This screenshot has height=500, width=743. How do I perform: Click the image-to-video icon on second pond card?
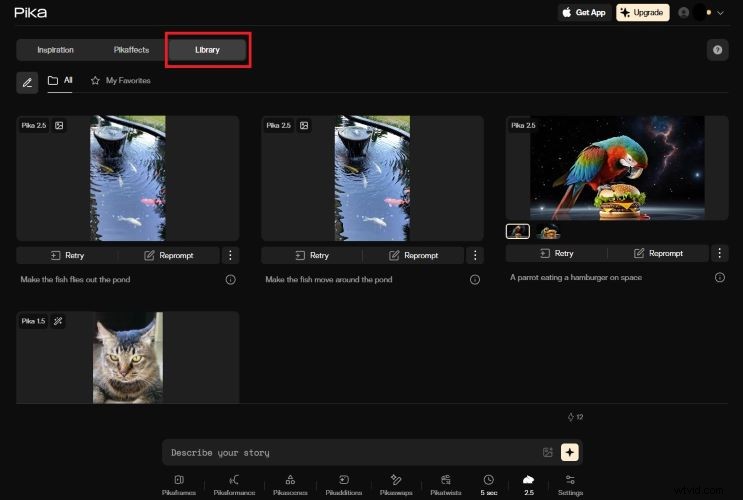tap(304, 126)
